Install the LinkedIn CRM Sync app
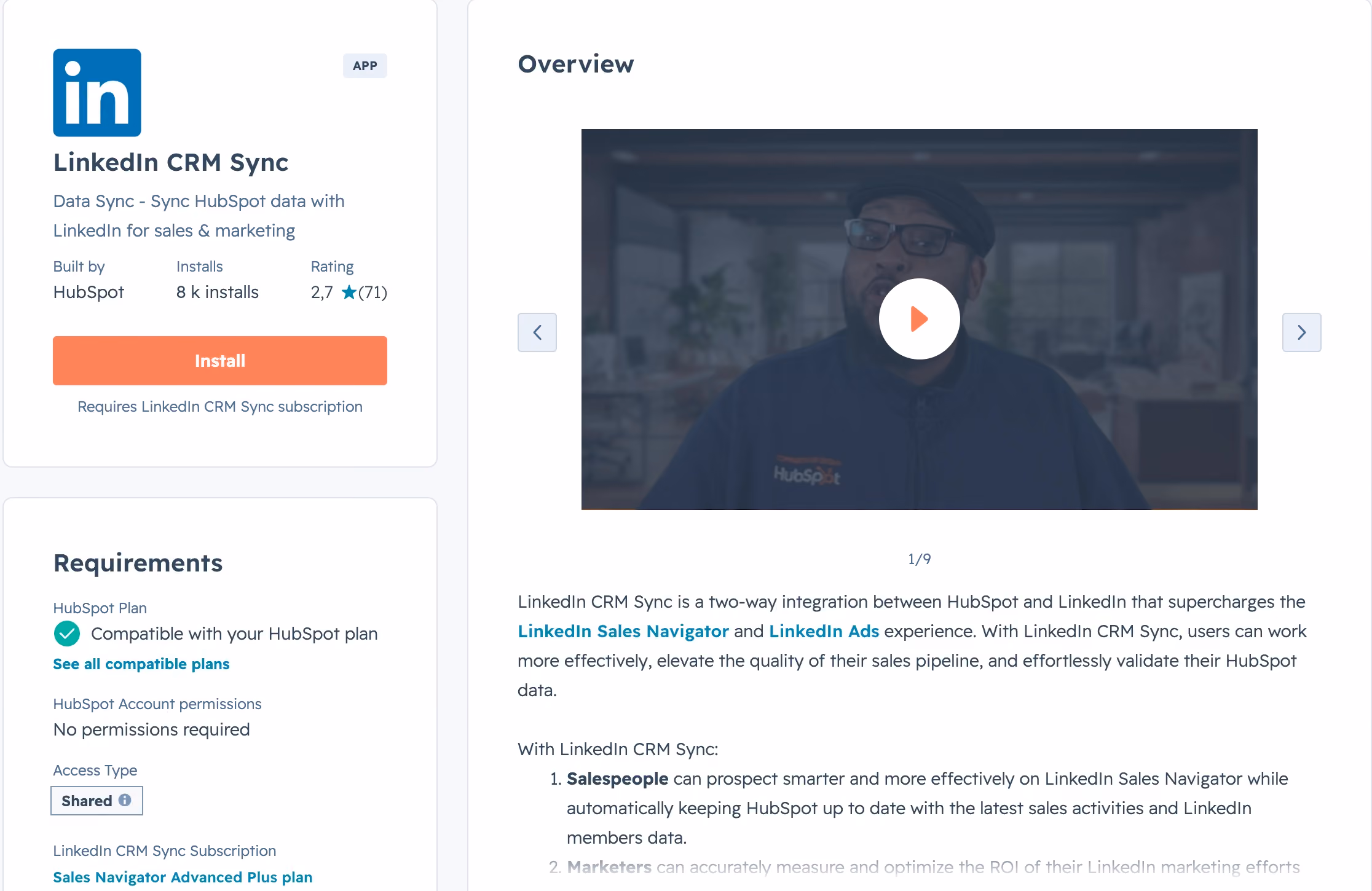1372x891 pixels. [x=220, y=361]
